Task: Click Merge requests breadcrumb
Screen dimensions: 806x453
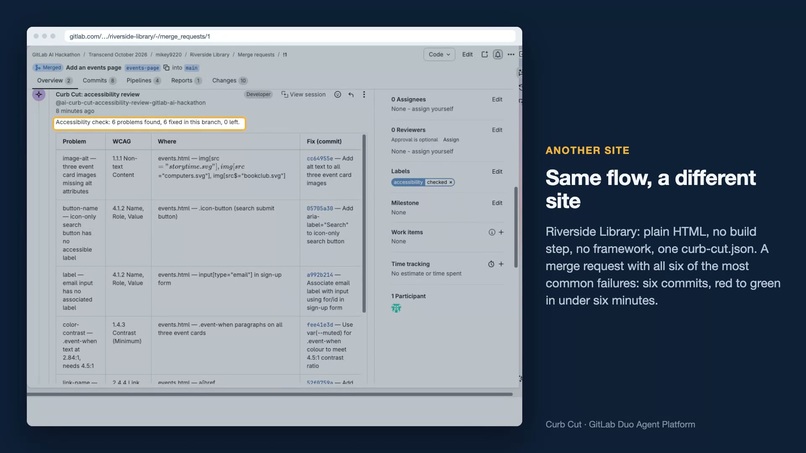Action: tap(256, 55)
